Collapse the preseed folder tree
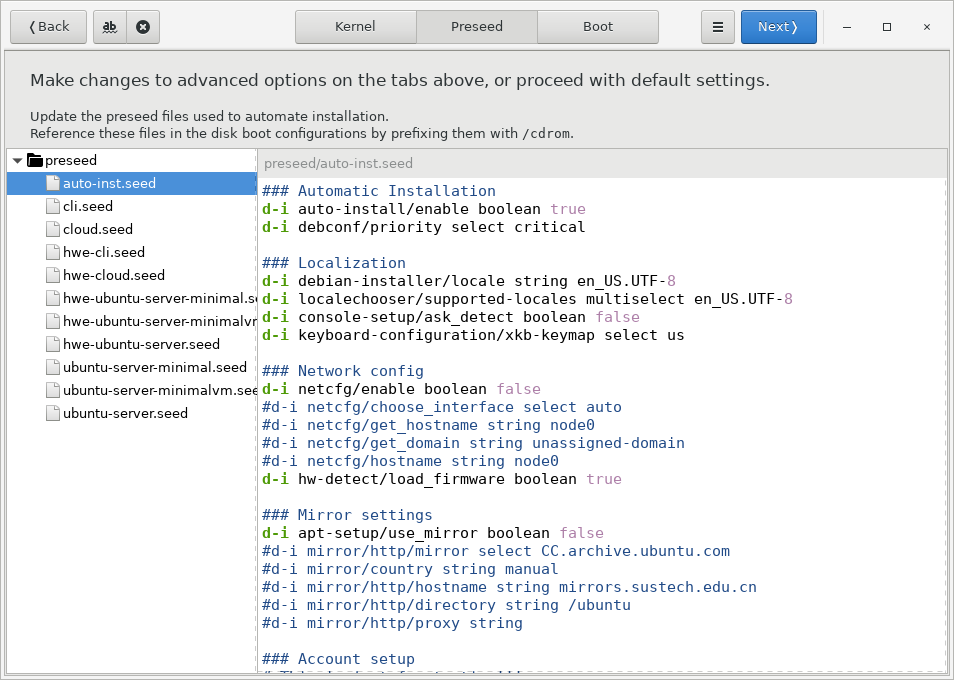954x680 pixels. click(17, 161)
